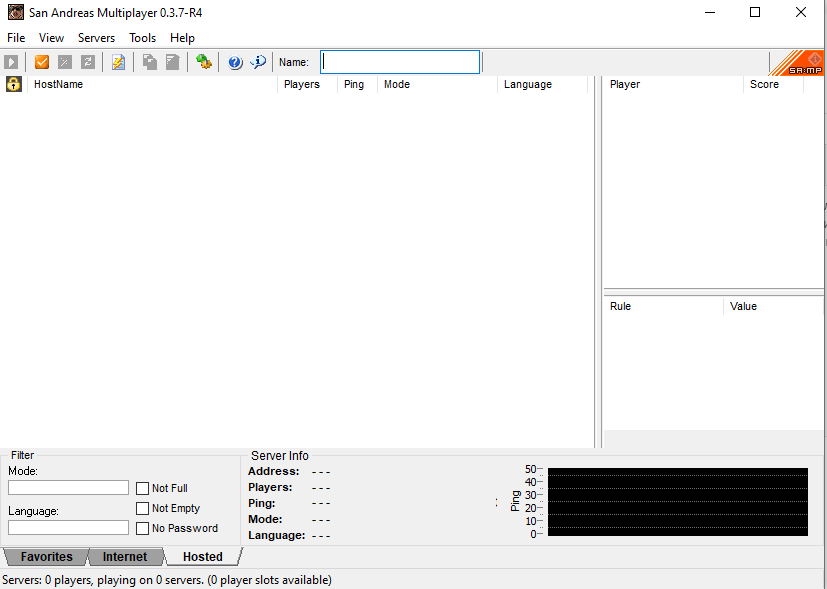Open Settings with the green gear icon
The height and width of the screenshot is (589, 827).
pyautogui.click(x=204, y=62)
